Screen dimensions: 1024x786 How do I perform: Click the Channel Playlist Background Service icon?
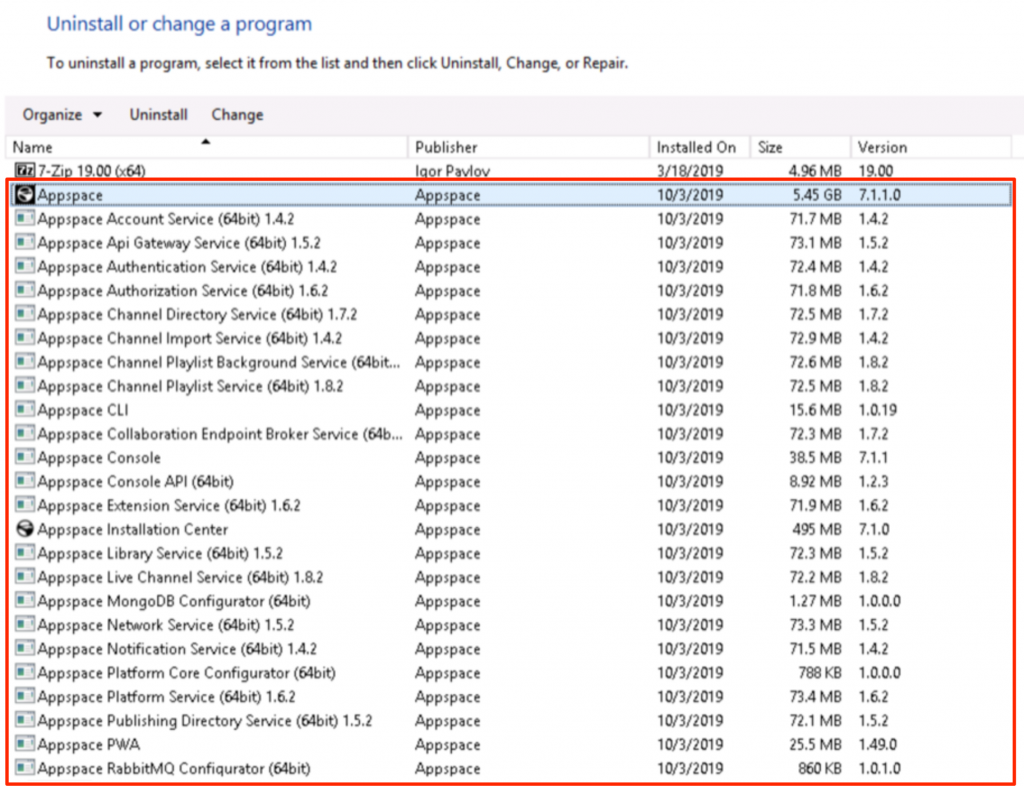pyautogui.click(x=25, y=362)
